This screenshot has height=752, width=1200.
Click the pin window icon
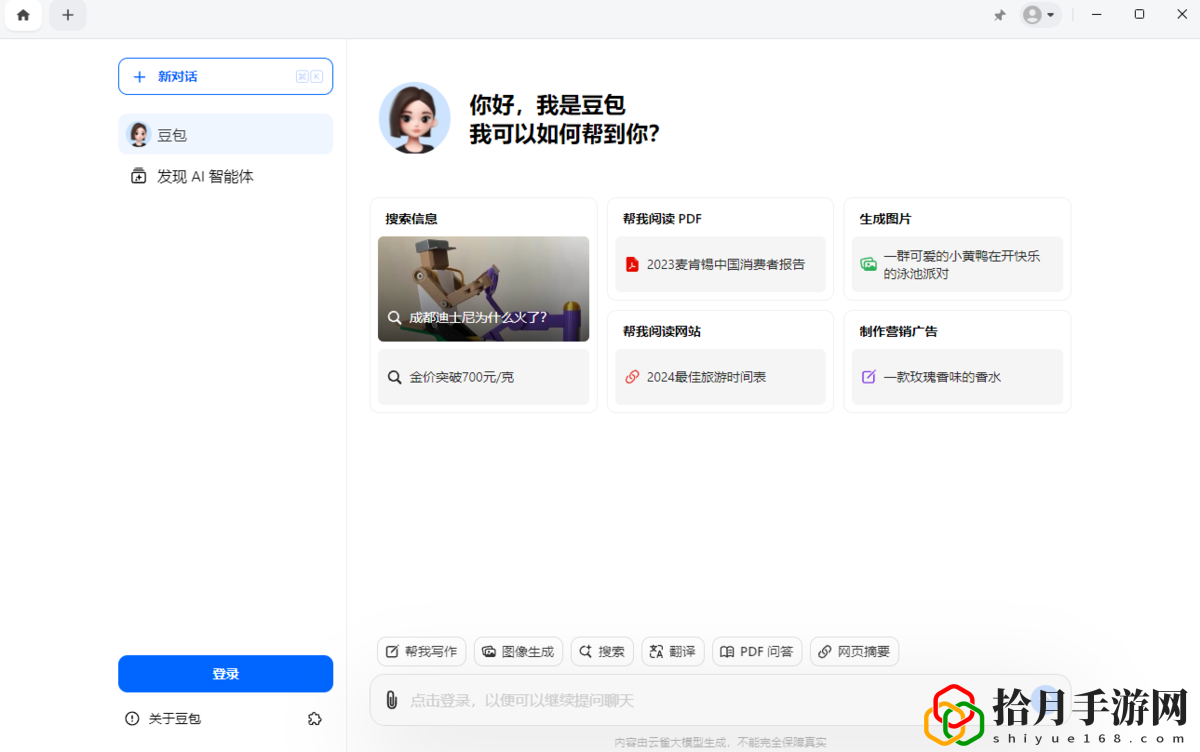click(x=999, y=15)
